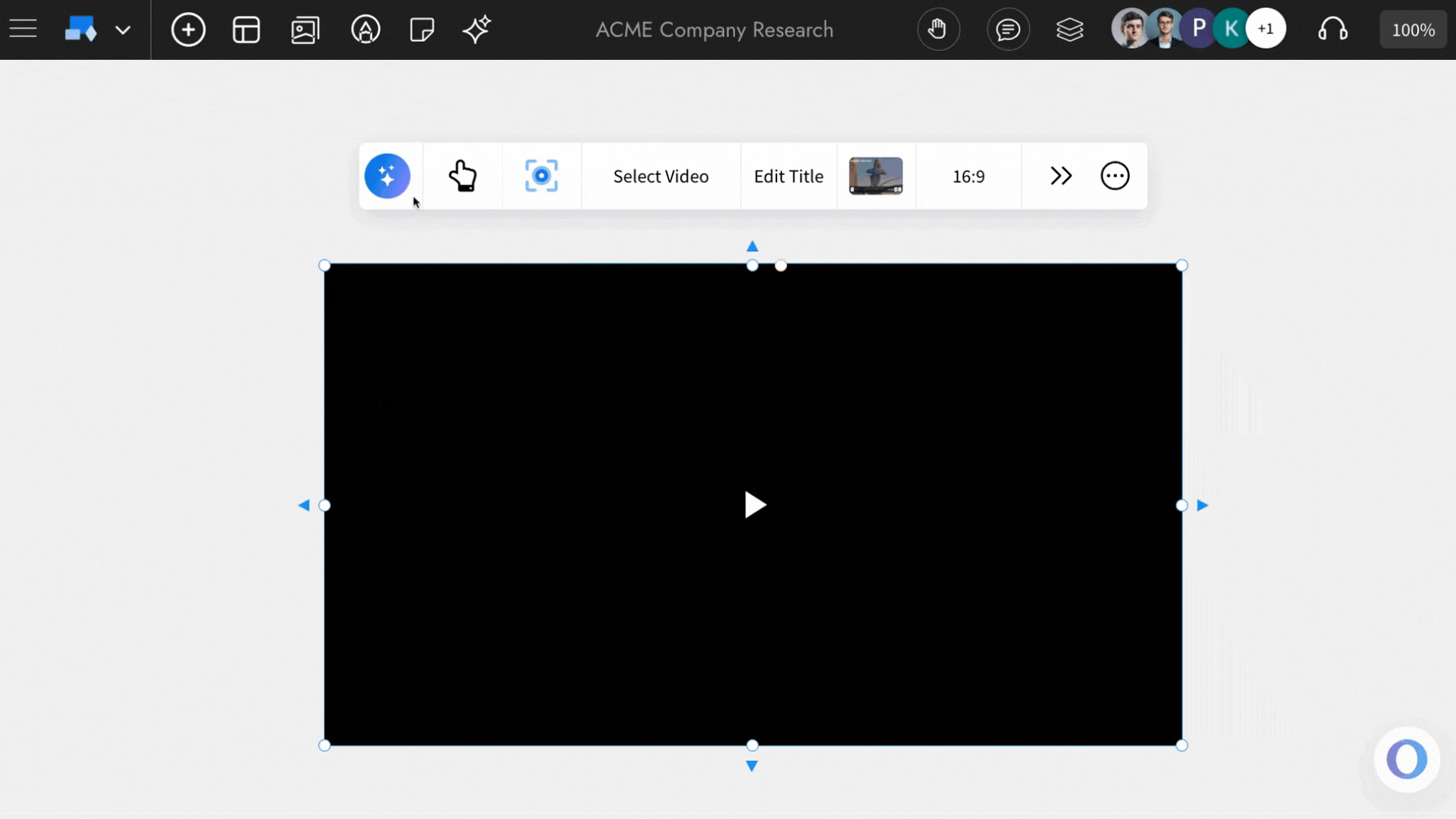Open the 16:9 aspect ratio selector
Viewport: 1456px width, 819px height.
pos(968,176)
